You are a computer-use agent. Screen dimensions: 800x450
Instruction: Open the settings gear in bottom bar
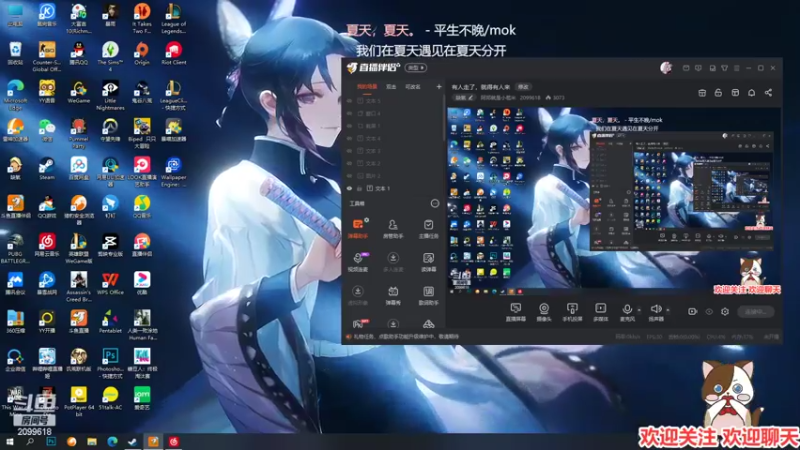point(725,311)
